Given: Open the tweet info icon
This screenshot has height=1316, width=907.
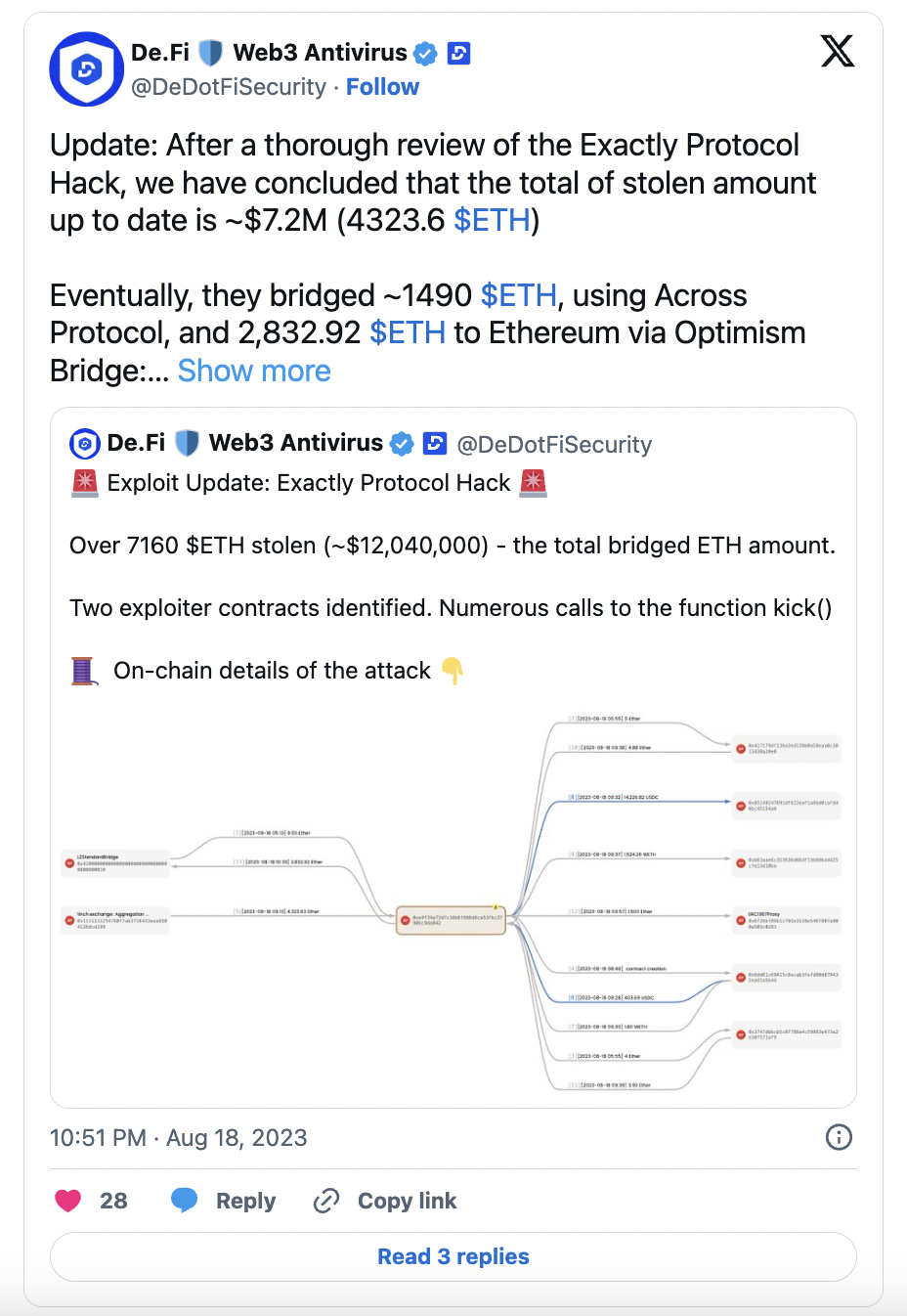Looking at the screenshot, I should click(839, 1137).
